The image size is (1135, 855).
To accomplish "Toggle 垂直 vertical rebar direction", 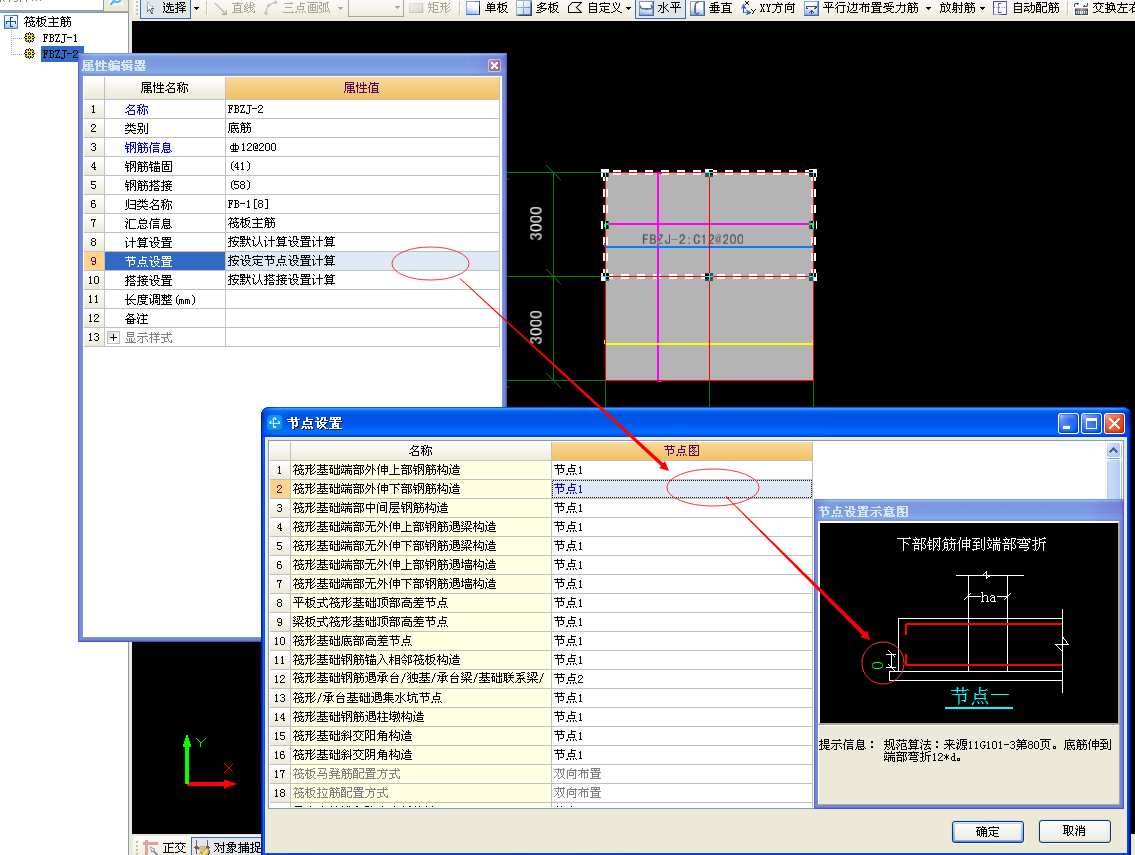I will point(712,8).
